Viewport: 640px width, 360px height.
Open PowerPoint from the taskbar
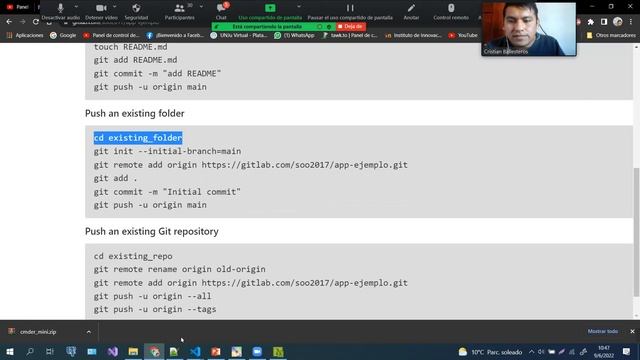(x=216, y=351)
